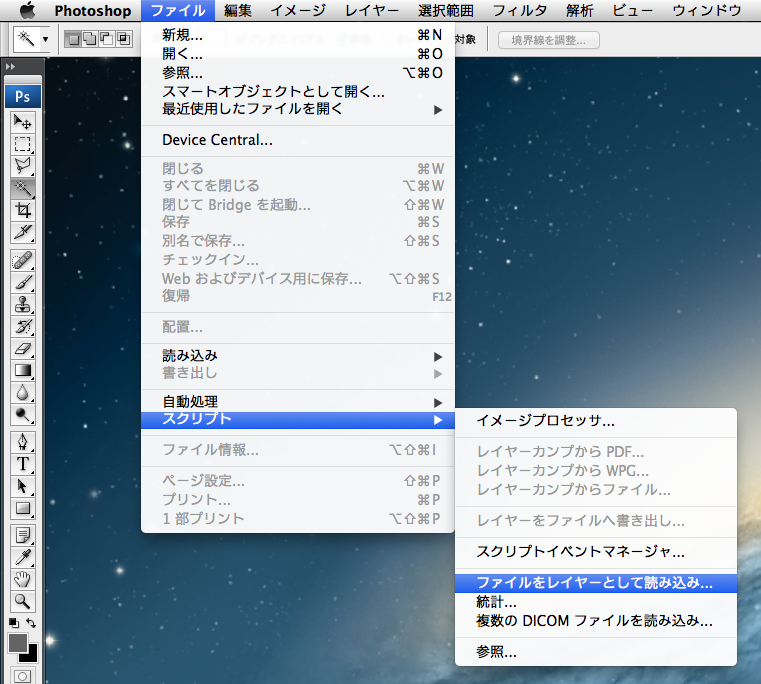Select the Rectangular Marquee tool
The image size is (761, 684).
[x=22, y=144]
